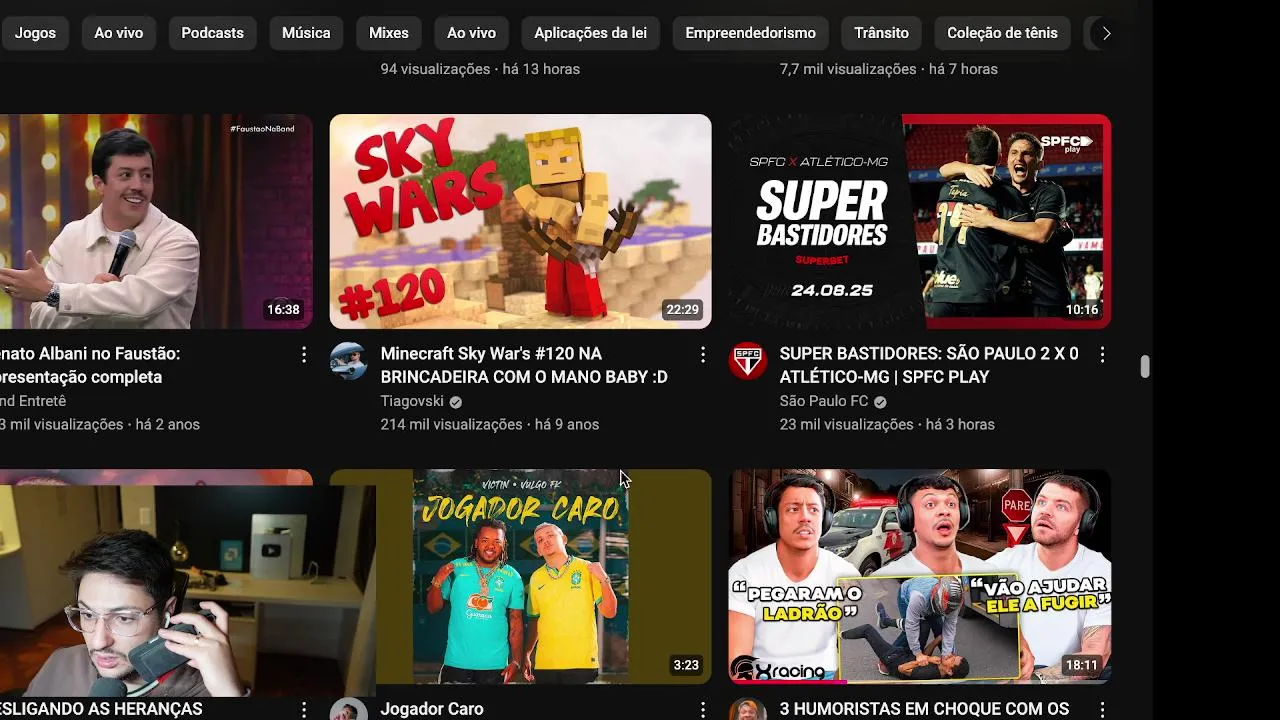The width and height of the screenshot is (1280, 720).
Task: Click the 22:29 duration badge
Action: tap(682, 310)
